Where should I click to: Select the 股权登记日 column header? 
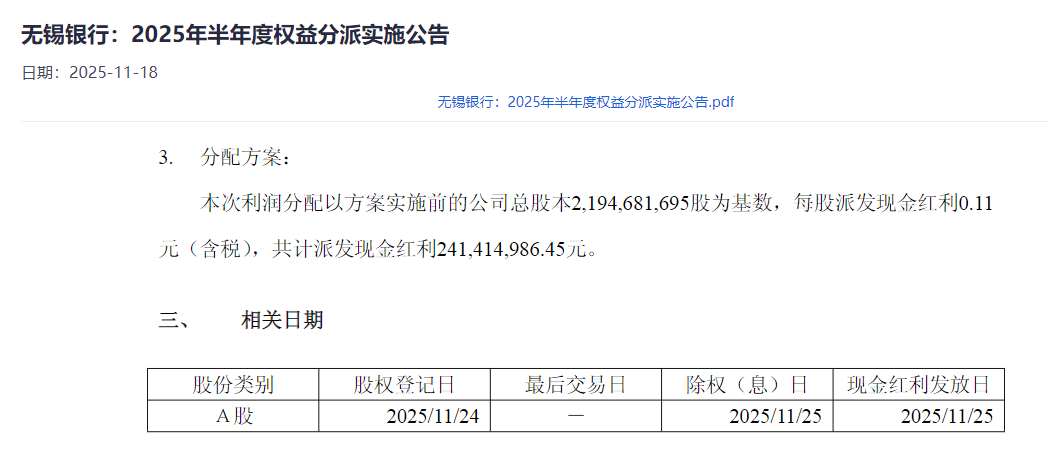[404, 385]
